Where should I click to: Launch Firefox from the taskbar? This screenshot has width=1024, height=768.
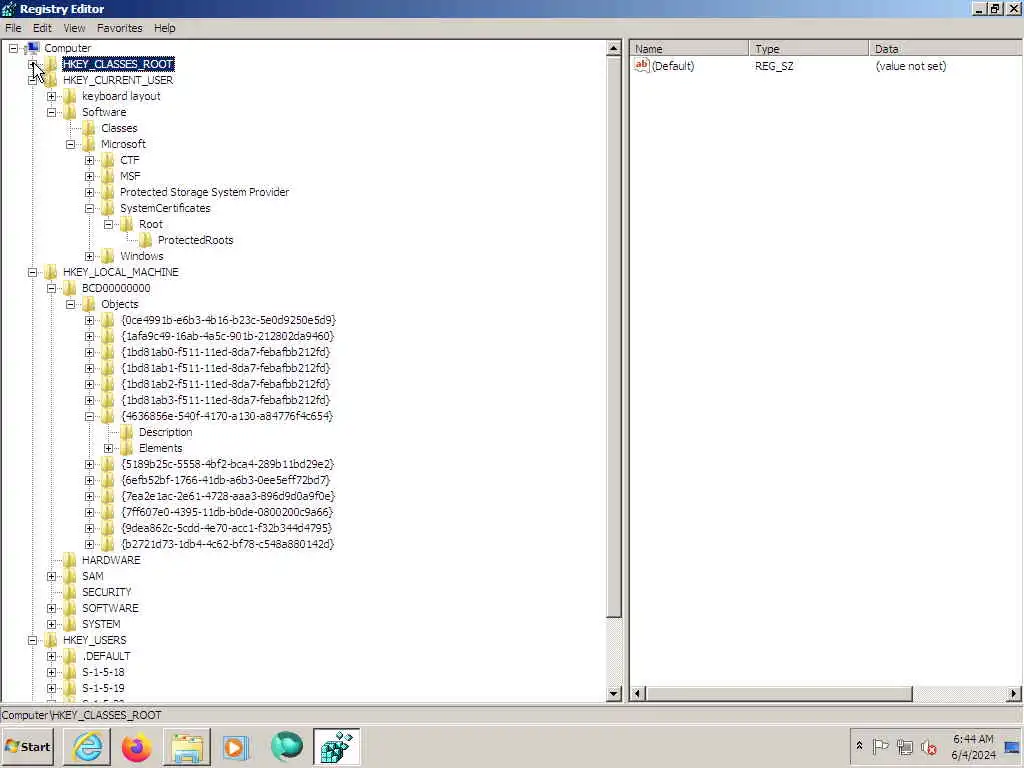(x=136, y=746)
